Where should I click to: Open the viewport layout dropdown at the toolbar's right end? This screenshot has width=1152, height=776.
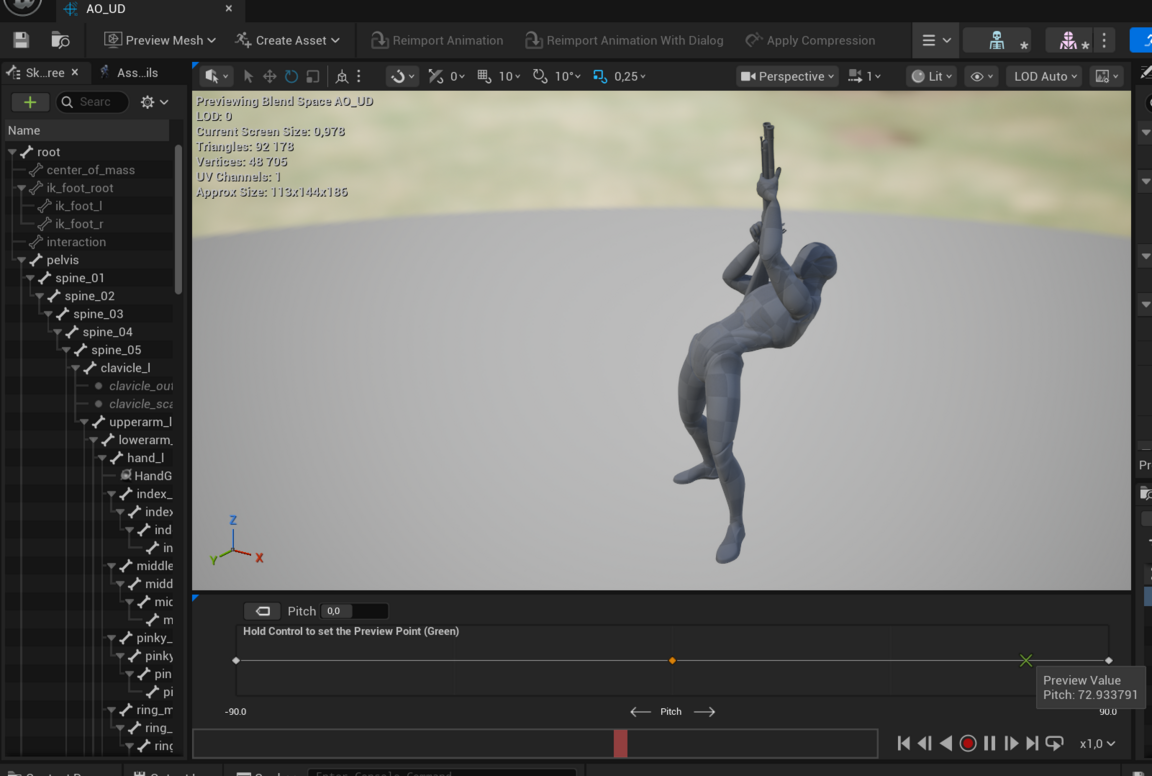click(x=1106, y=76)
